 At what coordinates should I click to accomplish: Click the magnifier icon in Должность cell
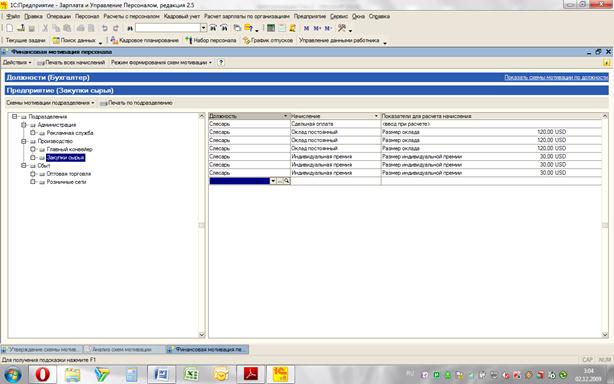tap(287, 181)
